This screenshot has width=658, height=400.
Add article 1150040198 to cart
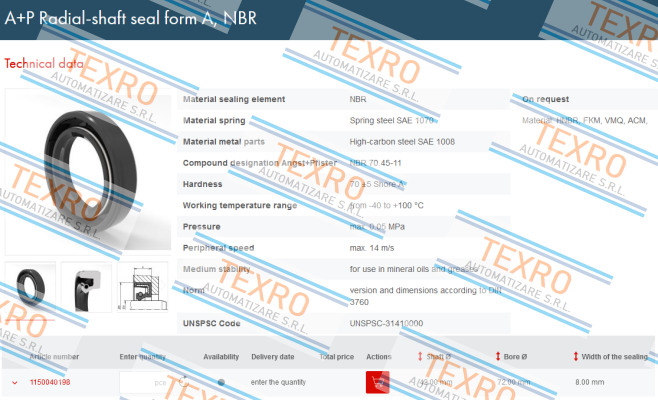[377, 382]
